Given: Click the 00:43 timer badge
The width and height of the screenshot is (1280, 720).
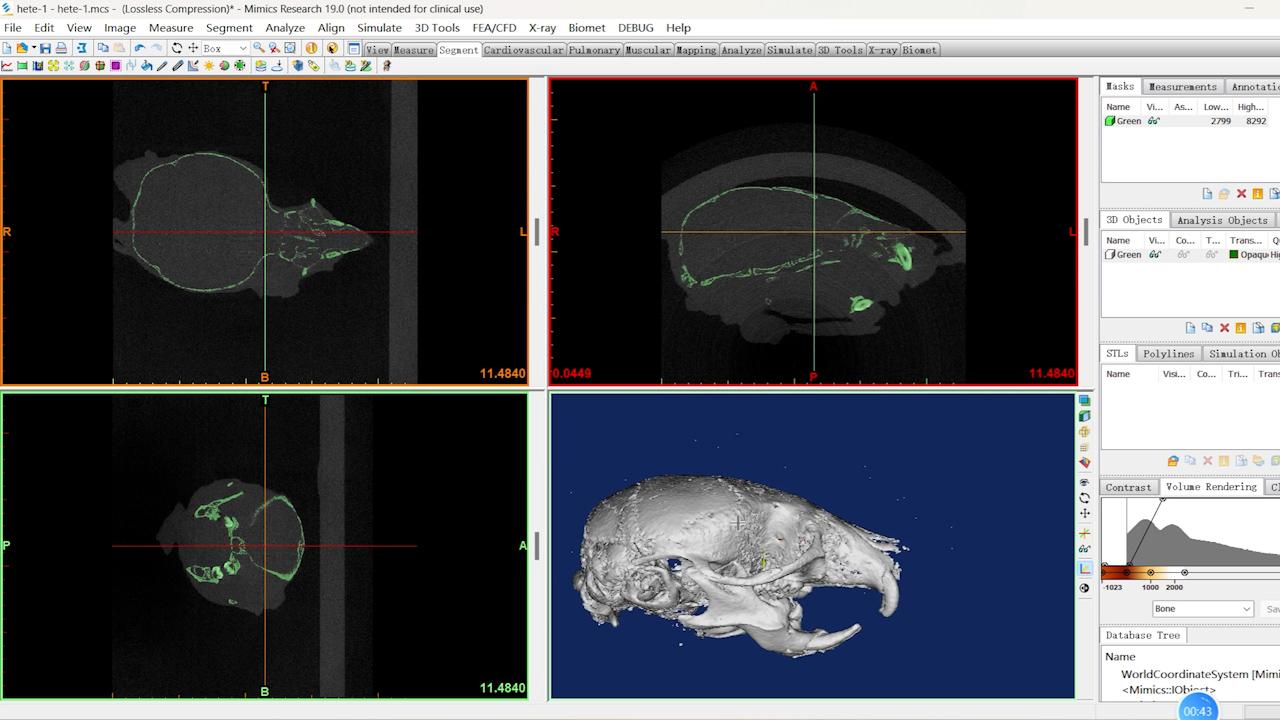Looking at the screenshot, I should pyautogui.click(x=1197, y=710).
